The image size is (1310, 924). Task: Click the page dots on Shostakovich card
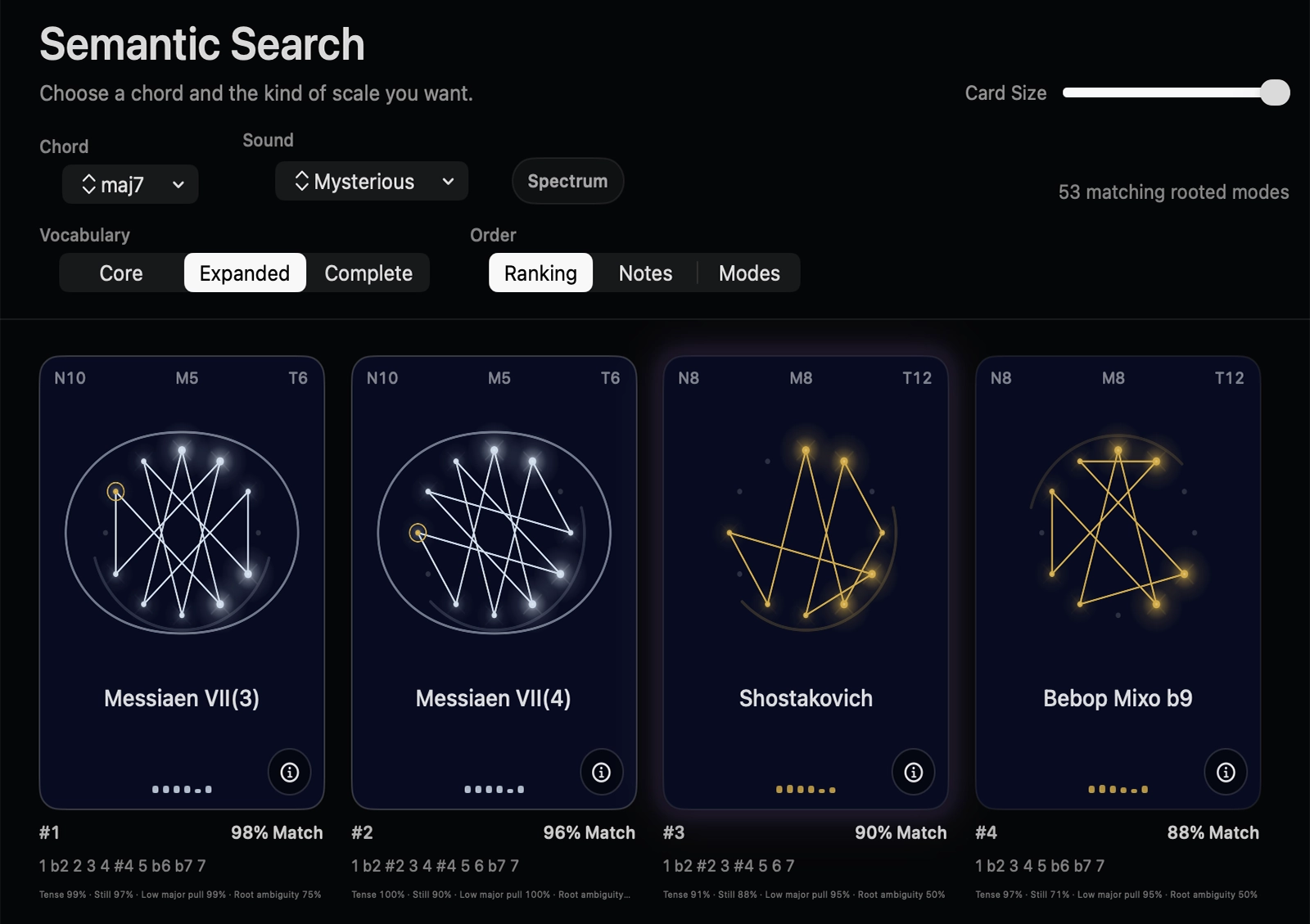pyautogui.click(x=806, y=789)
